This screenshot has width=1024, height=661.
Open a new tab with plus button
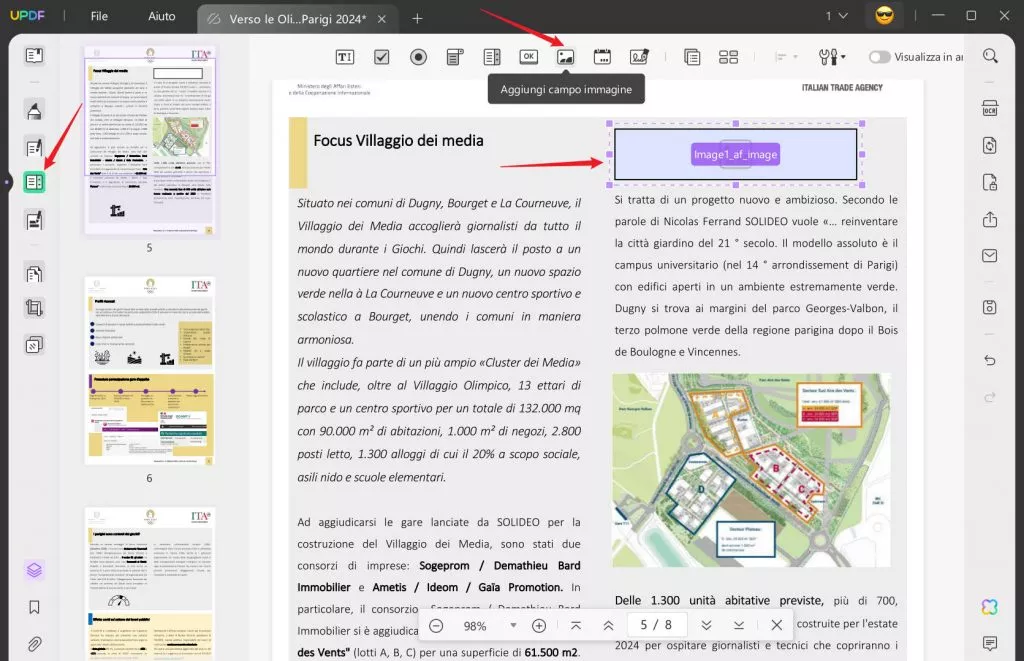[x=417, y=19]
